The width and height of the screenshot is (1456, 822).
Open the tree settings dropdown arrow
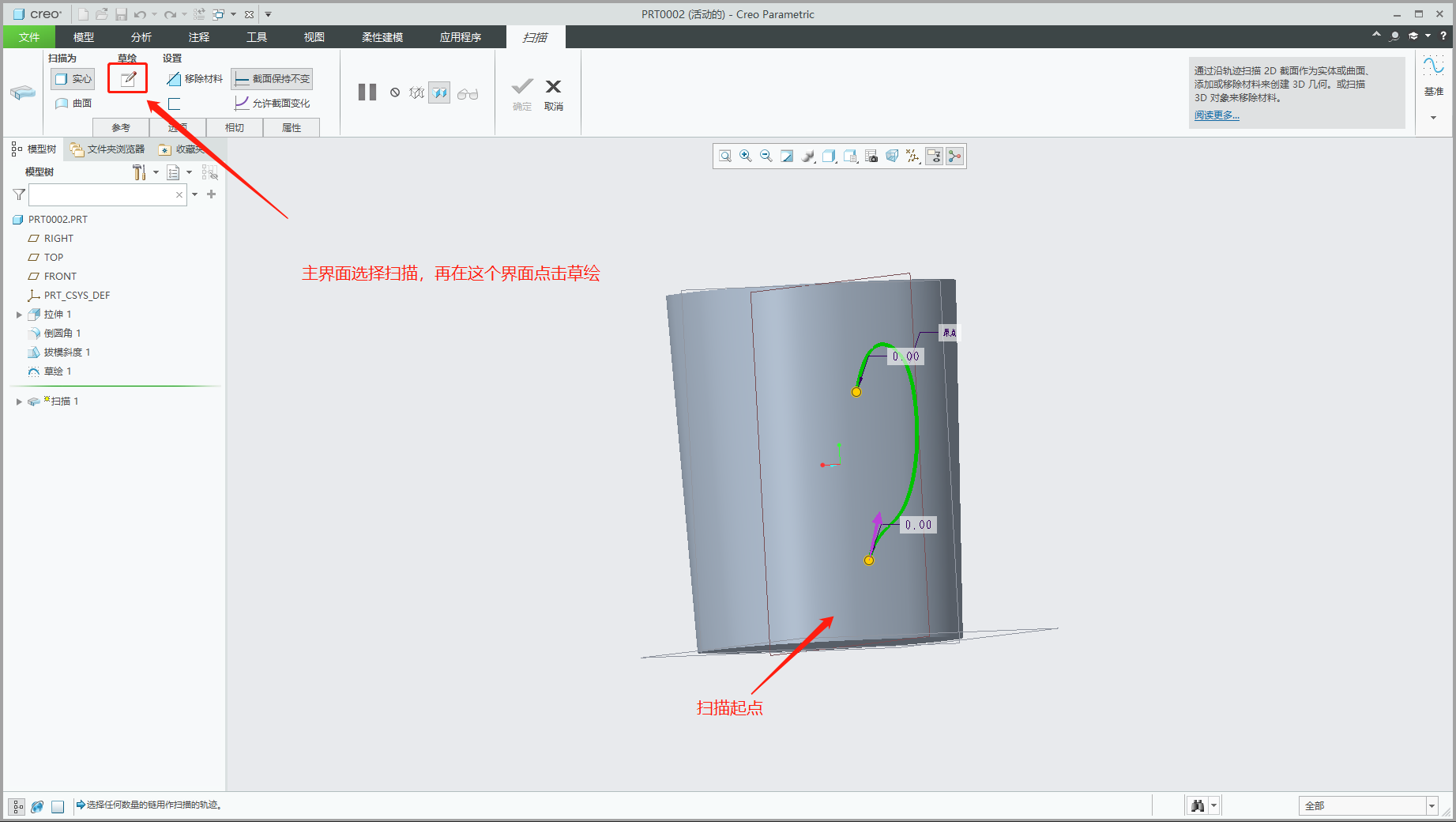click(x=156, y=172)
